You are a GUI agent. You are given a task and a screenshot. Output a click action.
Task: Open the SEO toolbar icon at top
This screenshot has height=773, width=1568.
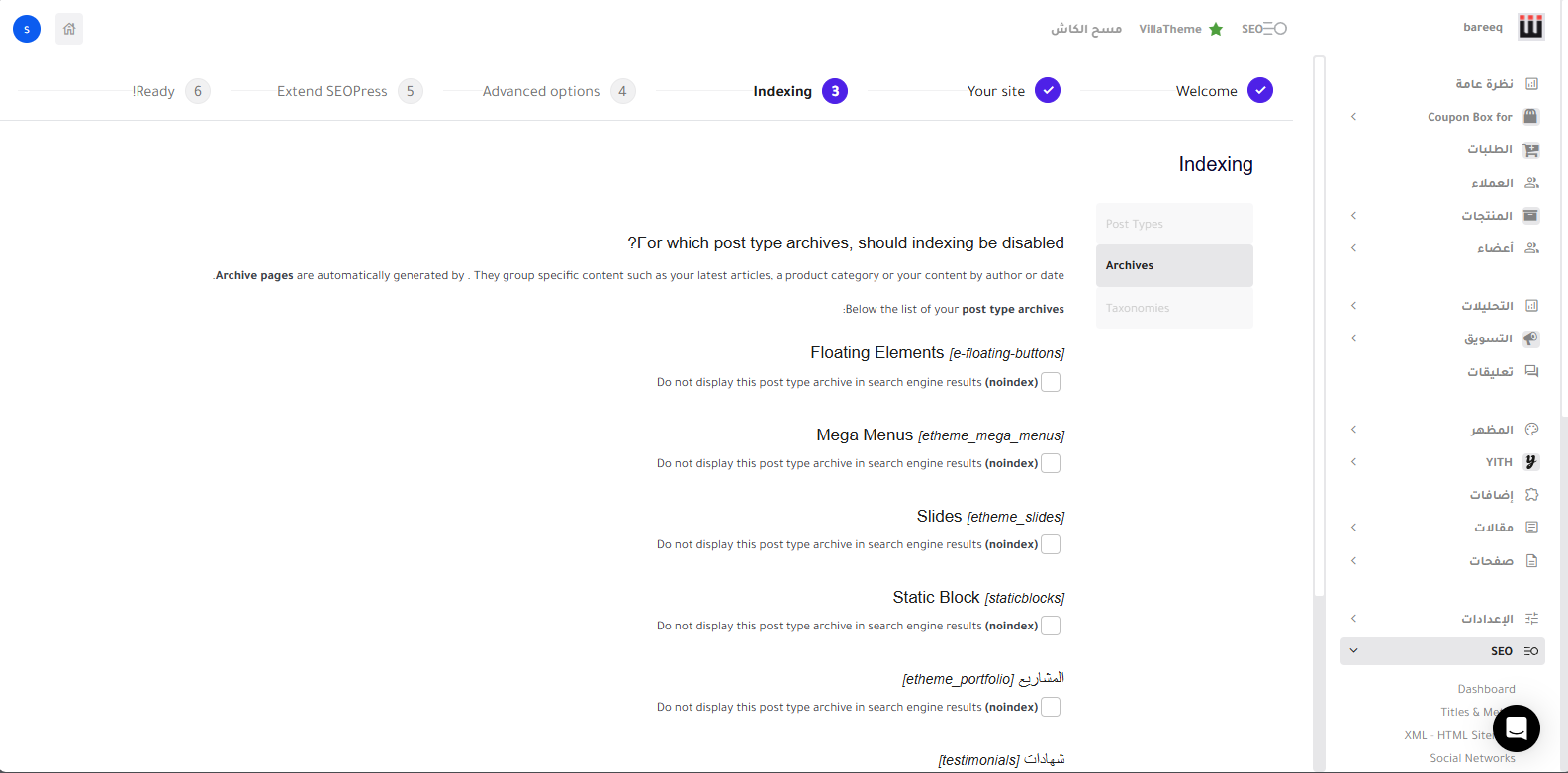pyautogui.click(x=1264, y=29)
